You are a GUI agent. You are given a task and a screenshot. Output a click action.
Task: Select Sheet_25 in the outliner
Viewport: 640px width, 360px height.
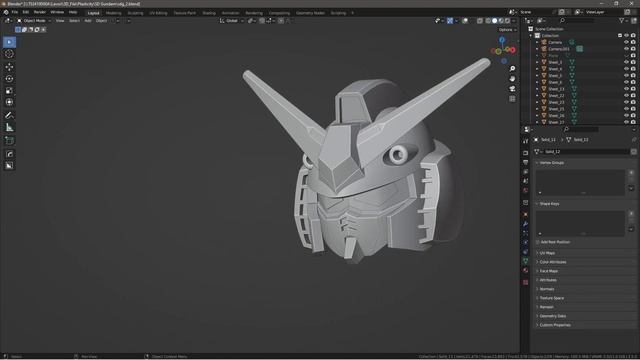[556, 109]
